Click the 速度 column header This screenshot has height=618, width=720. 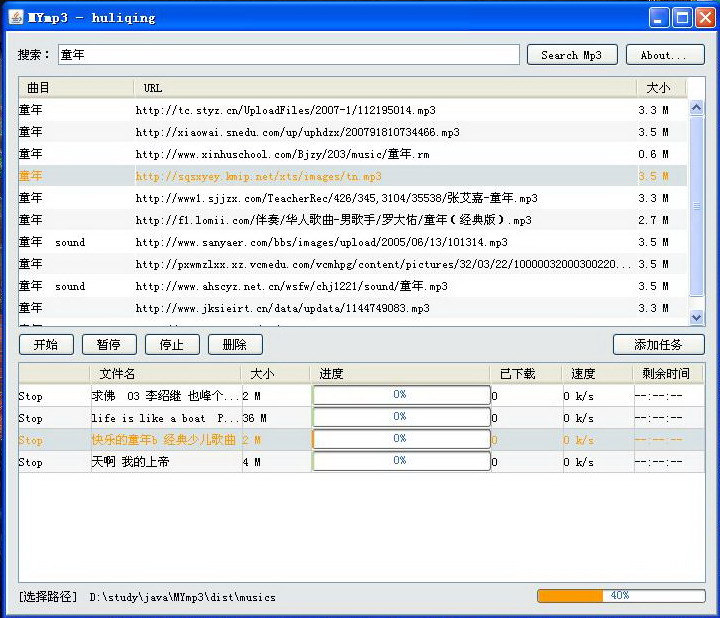coord(597,374)
